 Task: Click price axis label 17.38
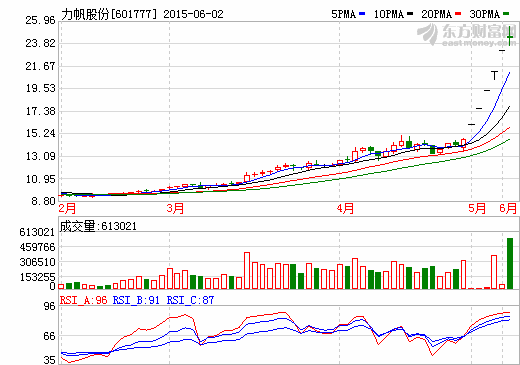click(x=40, y=111)
